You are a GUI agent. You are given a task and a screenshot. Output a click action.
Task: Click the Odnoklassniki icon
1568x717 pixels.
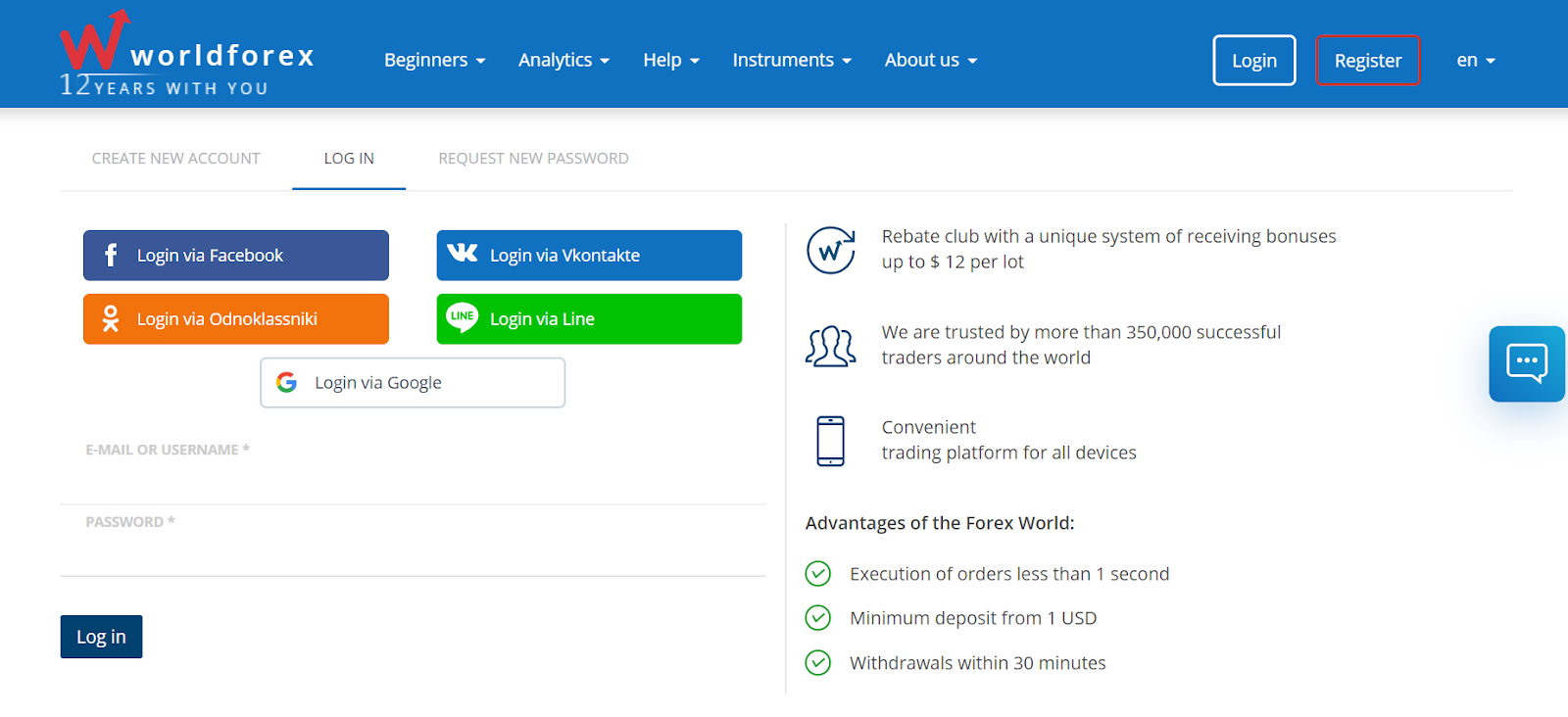point(111,318)
